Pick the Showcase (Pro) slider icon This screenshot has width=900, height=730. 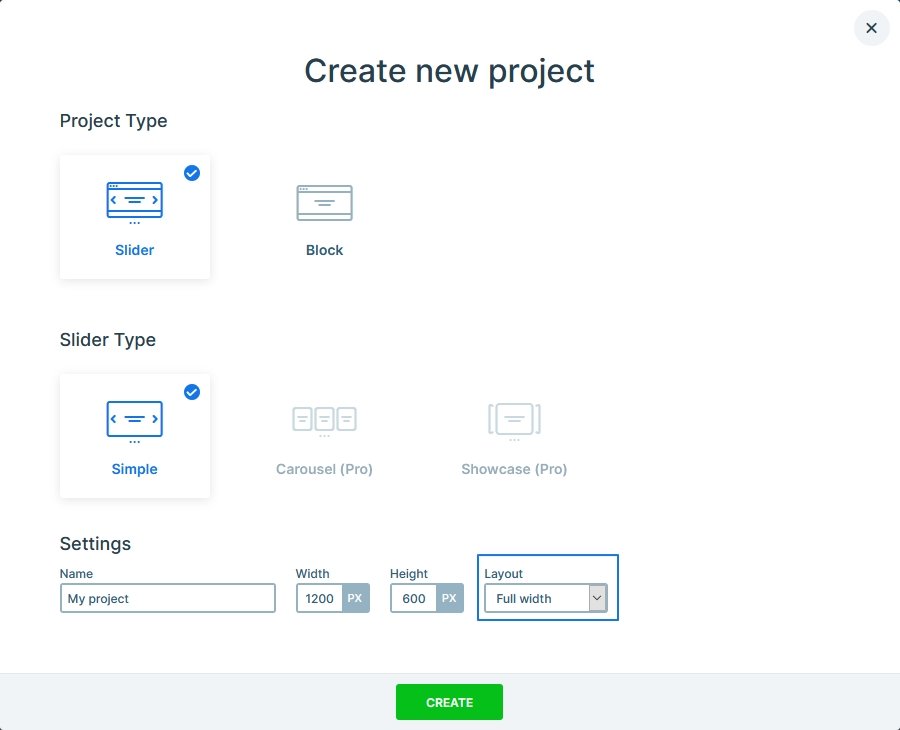(514, 422)
